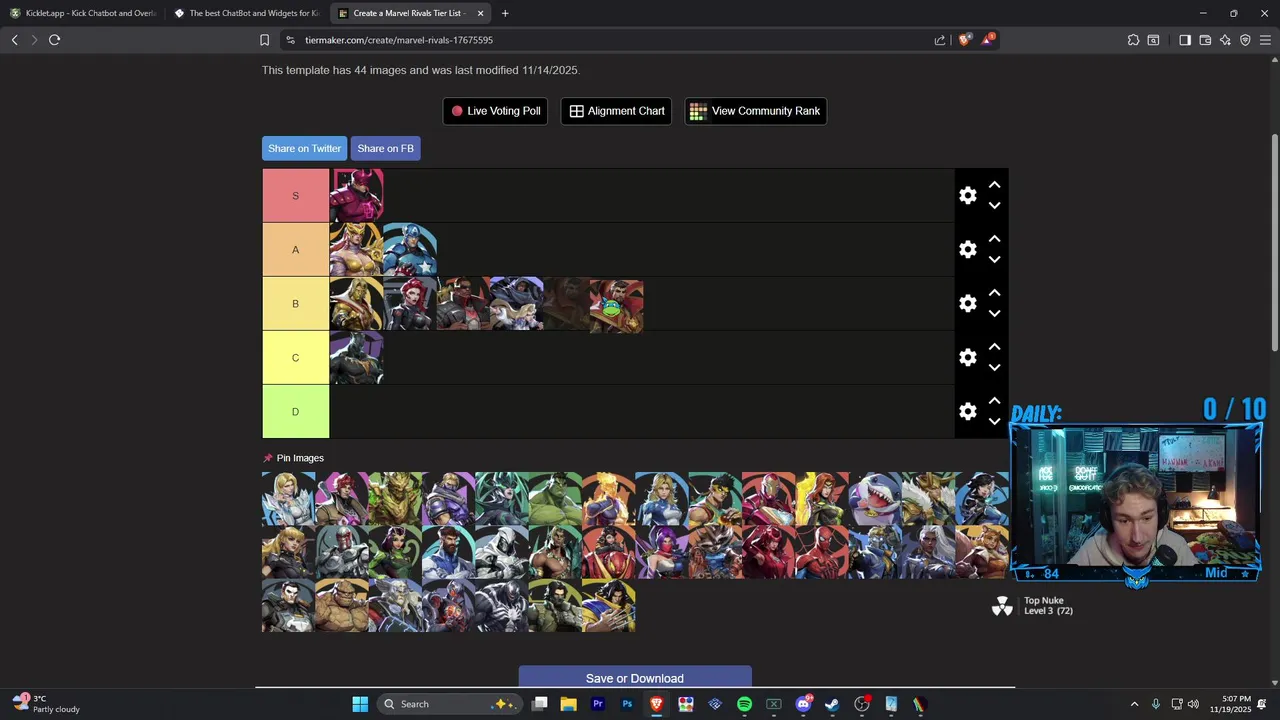Bookmark this page

(x=264, y=40)
